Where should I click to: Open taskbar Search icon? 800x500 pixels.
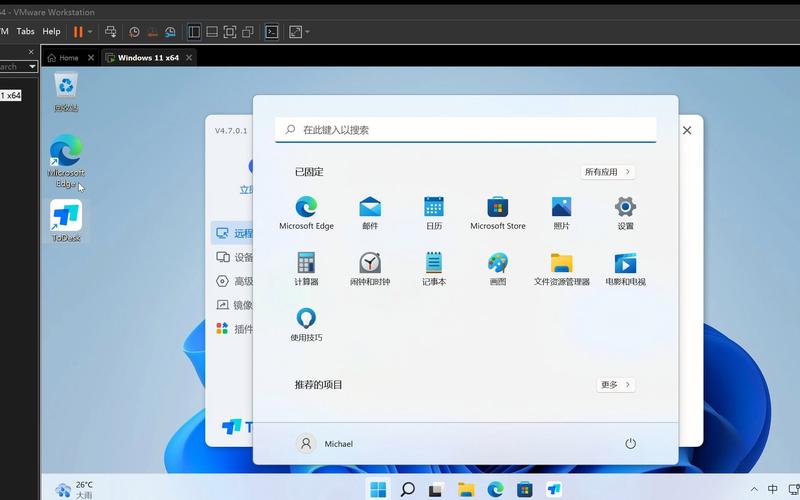click(407, 489)
